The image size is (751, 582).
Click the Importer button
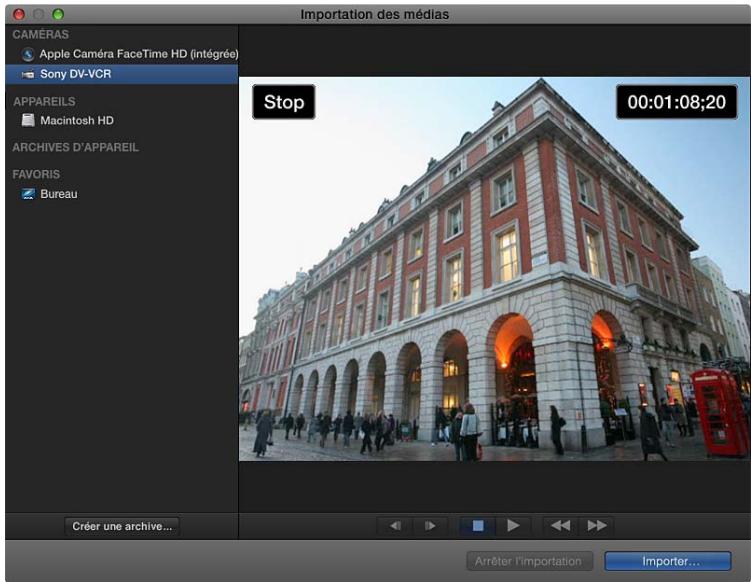668,561
